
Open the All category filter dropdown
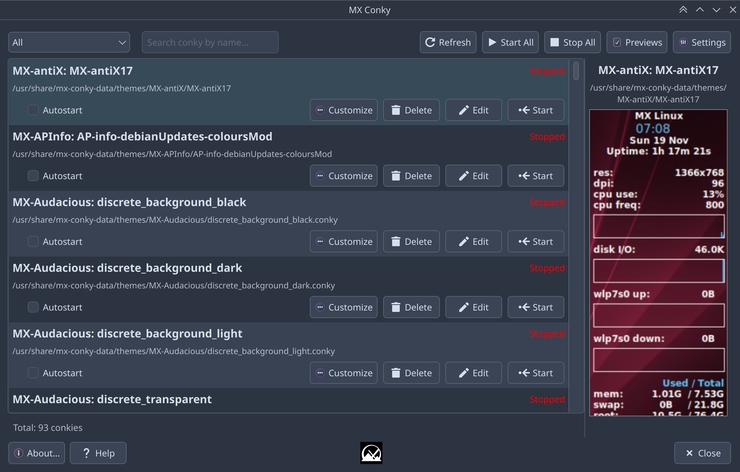[69, 42]
